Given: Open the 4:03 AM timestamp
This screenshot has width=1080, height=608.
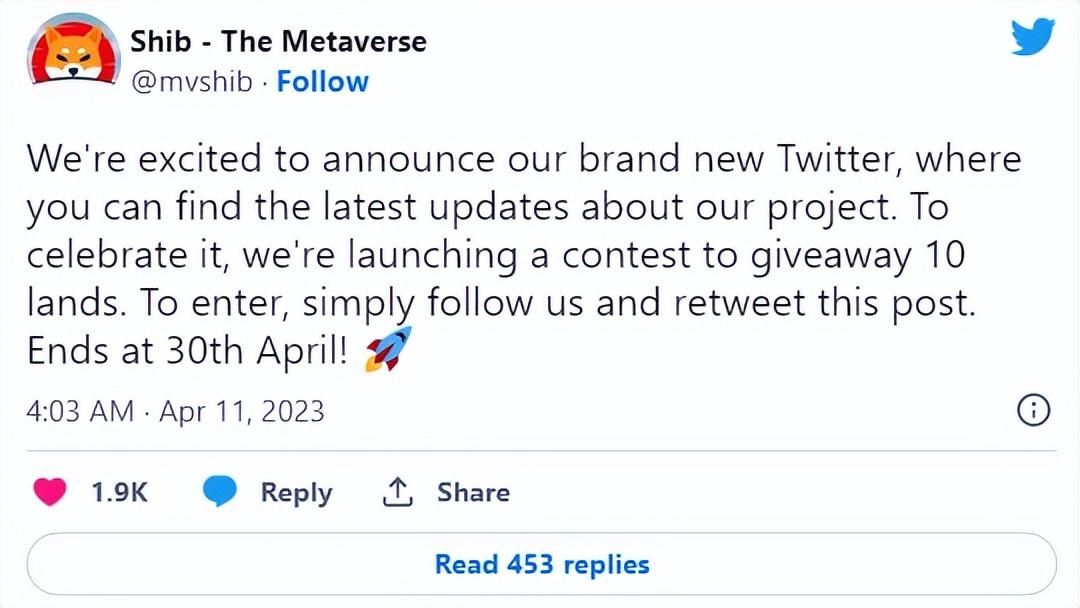Looking at the screenshot, I should point(80,411).
